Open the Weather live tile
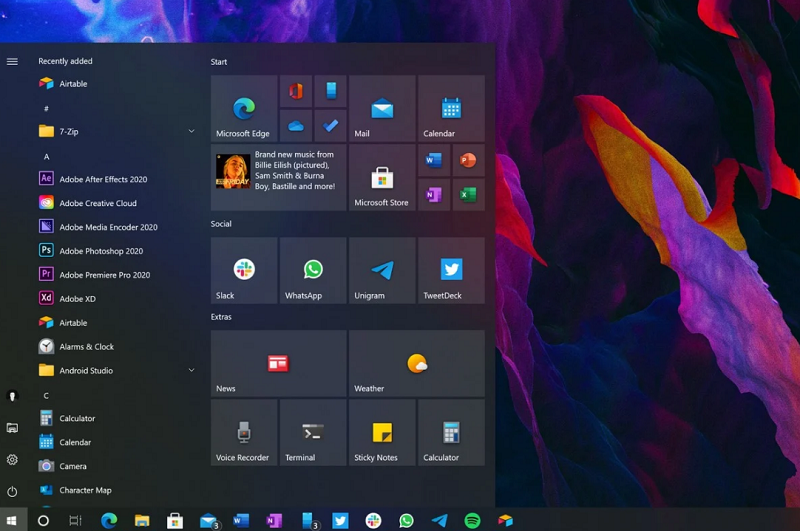The width and height of the screenshot is (800, 531). point(416,364)
